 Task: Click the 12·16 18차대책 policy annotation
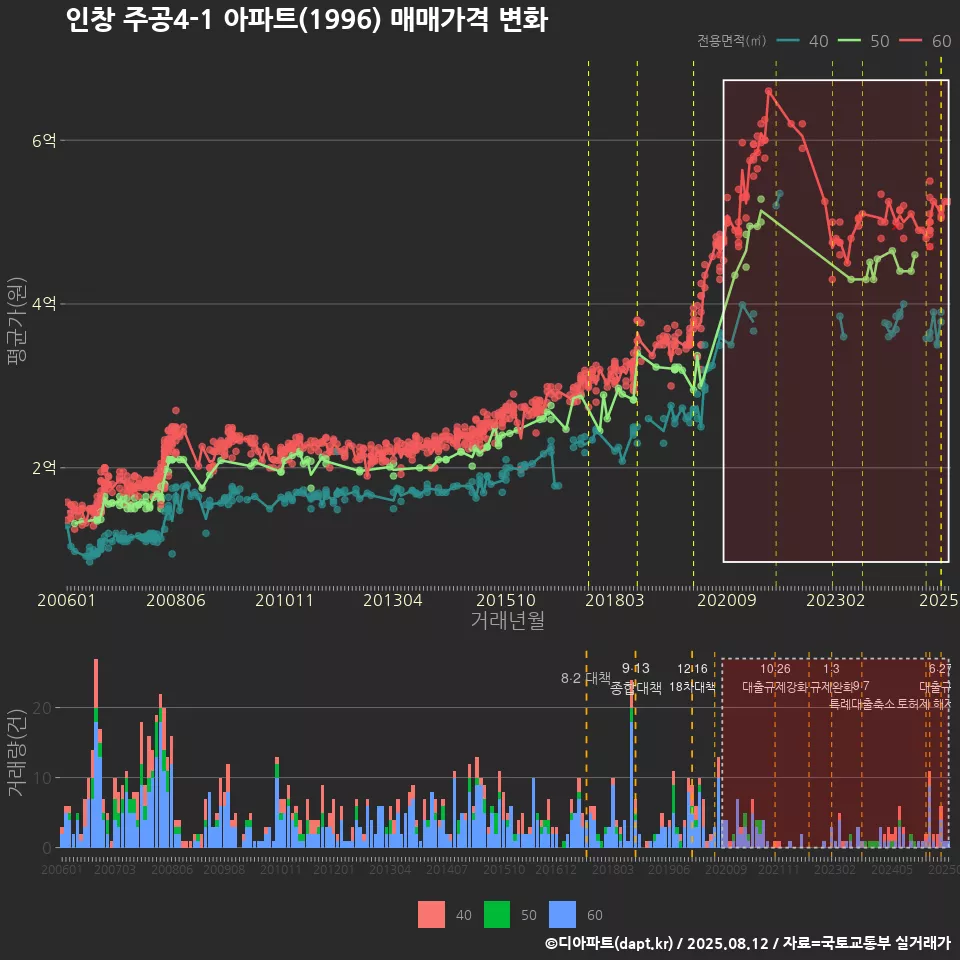tap(692, 678)
